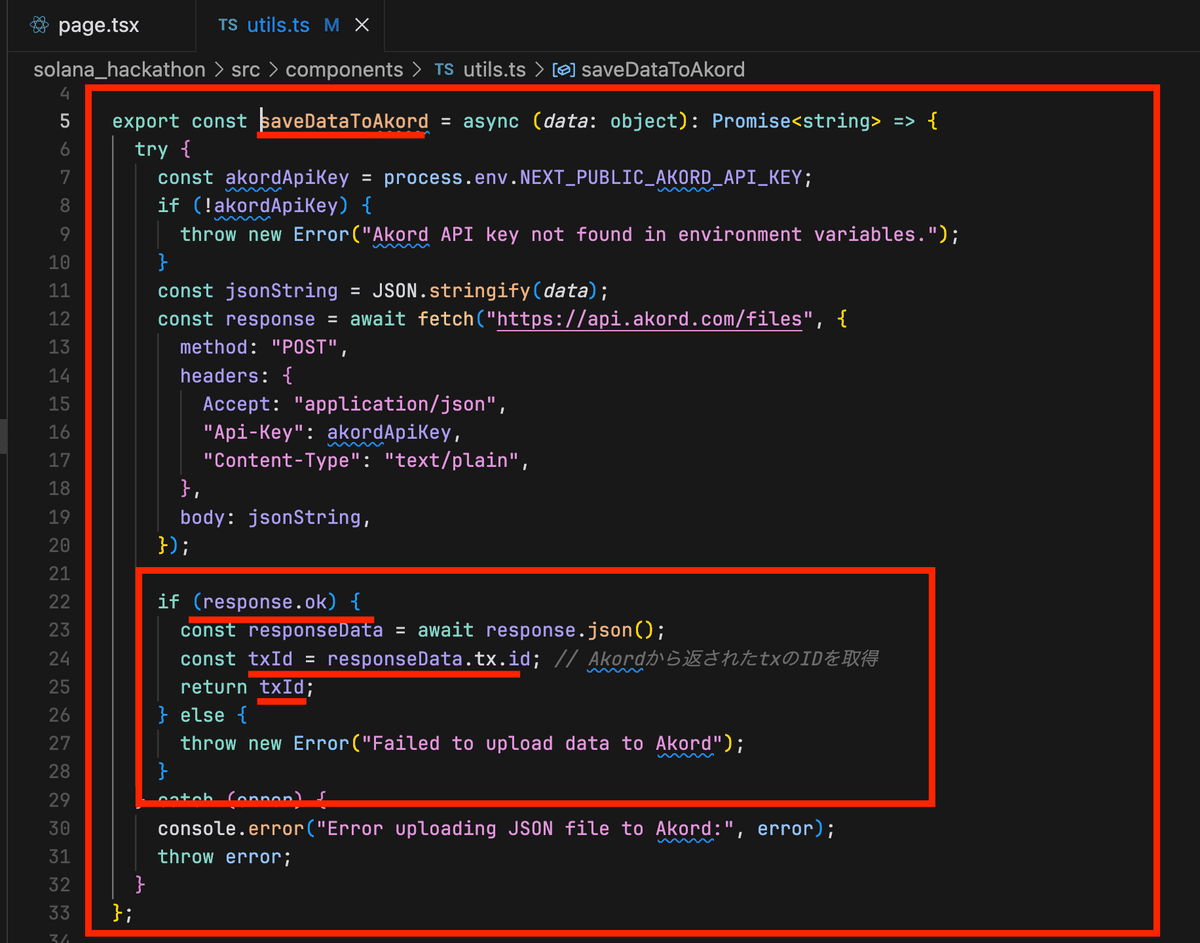
Task: Click the TS icon in breadcrumb
Action: (444, 69)
